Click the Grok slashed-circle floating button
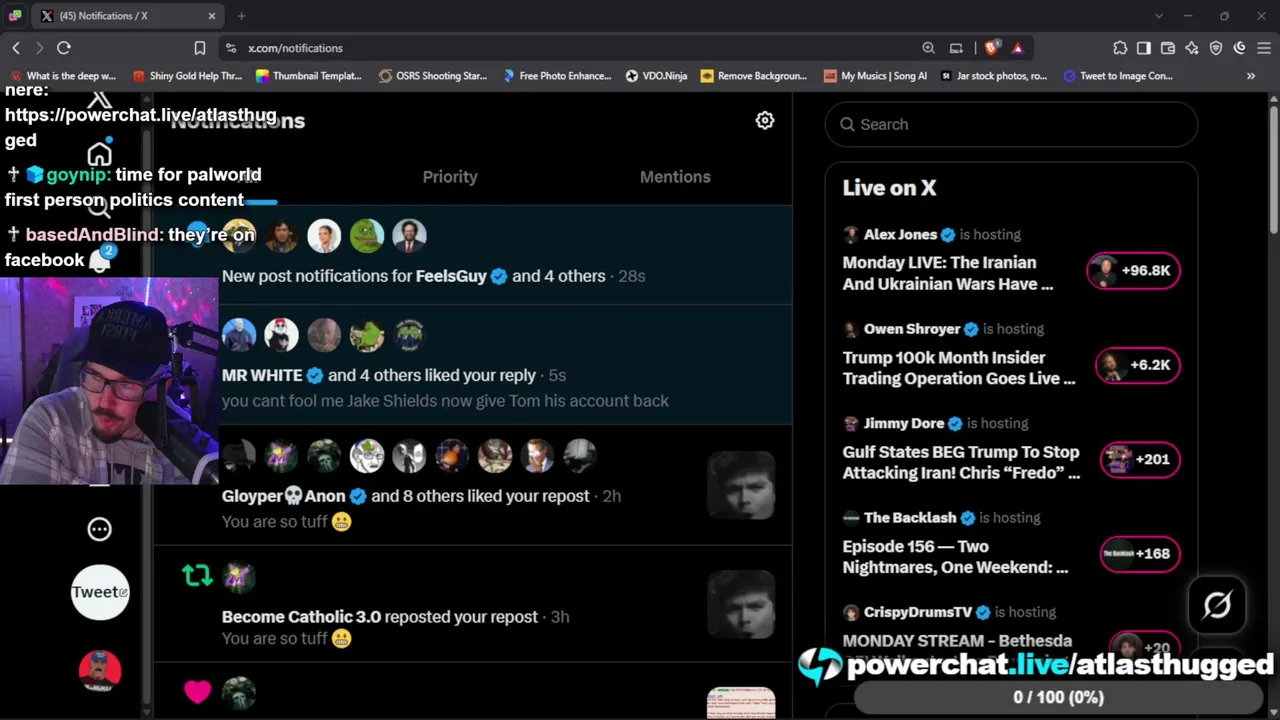 tap(1217, 605)
